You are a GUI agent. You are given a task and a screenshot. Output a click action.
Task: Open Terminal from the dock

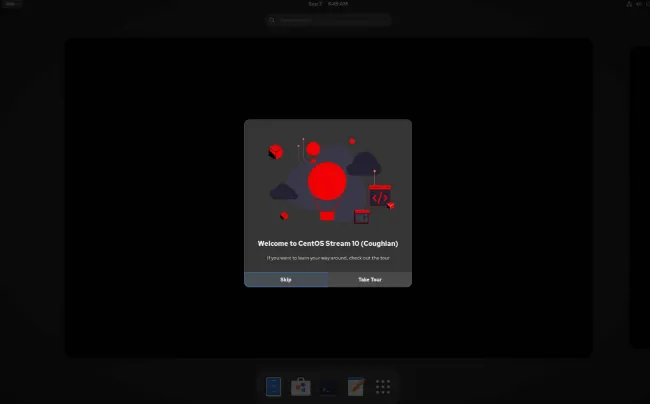pyautogui.click(x=328, y=386)
